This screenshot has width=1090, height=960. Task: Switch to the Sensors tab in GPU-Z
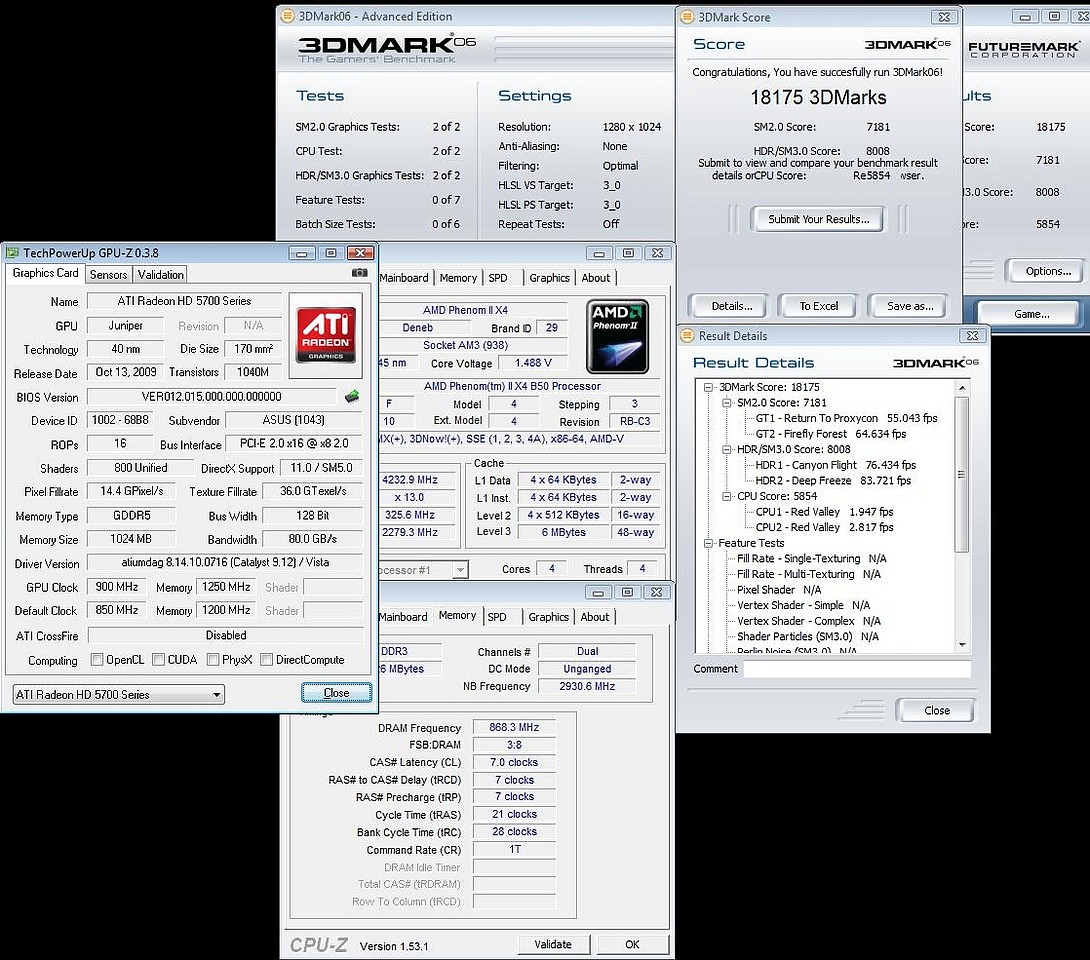108,275
